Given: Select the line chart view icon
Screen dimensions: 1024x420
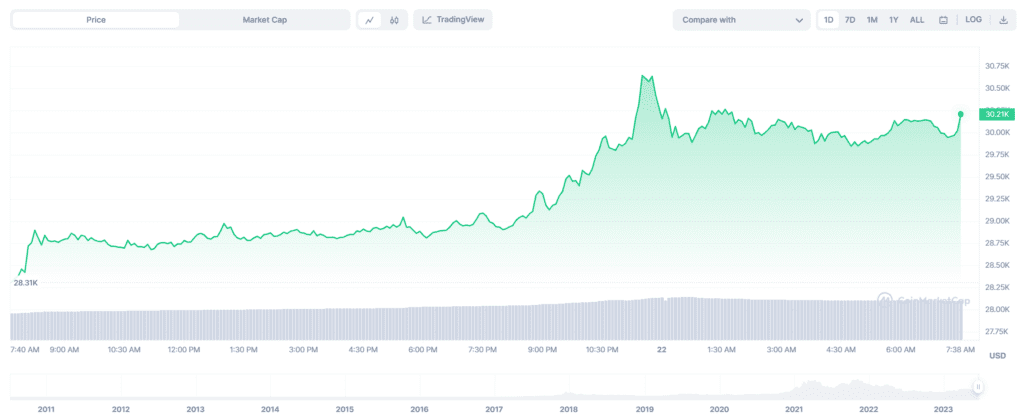Looking at the screenshot, I should coord(370,20).
